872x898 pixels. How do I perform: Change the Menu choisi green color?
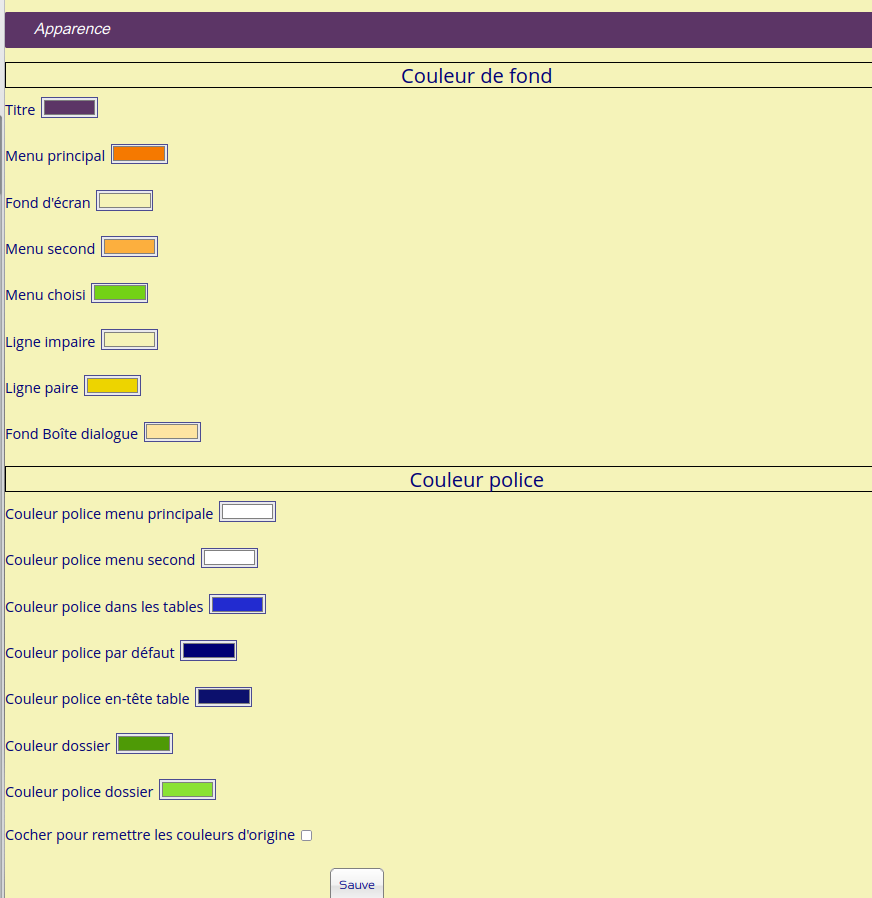[119, 293]
